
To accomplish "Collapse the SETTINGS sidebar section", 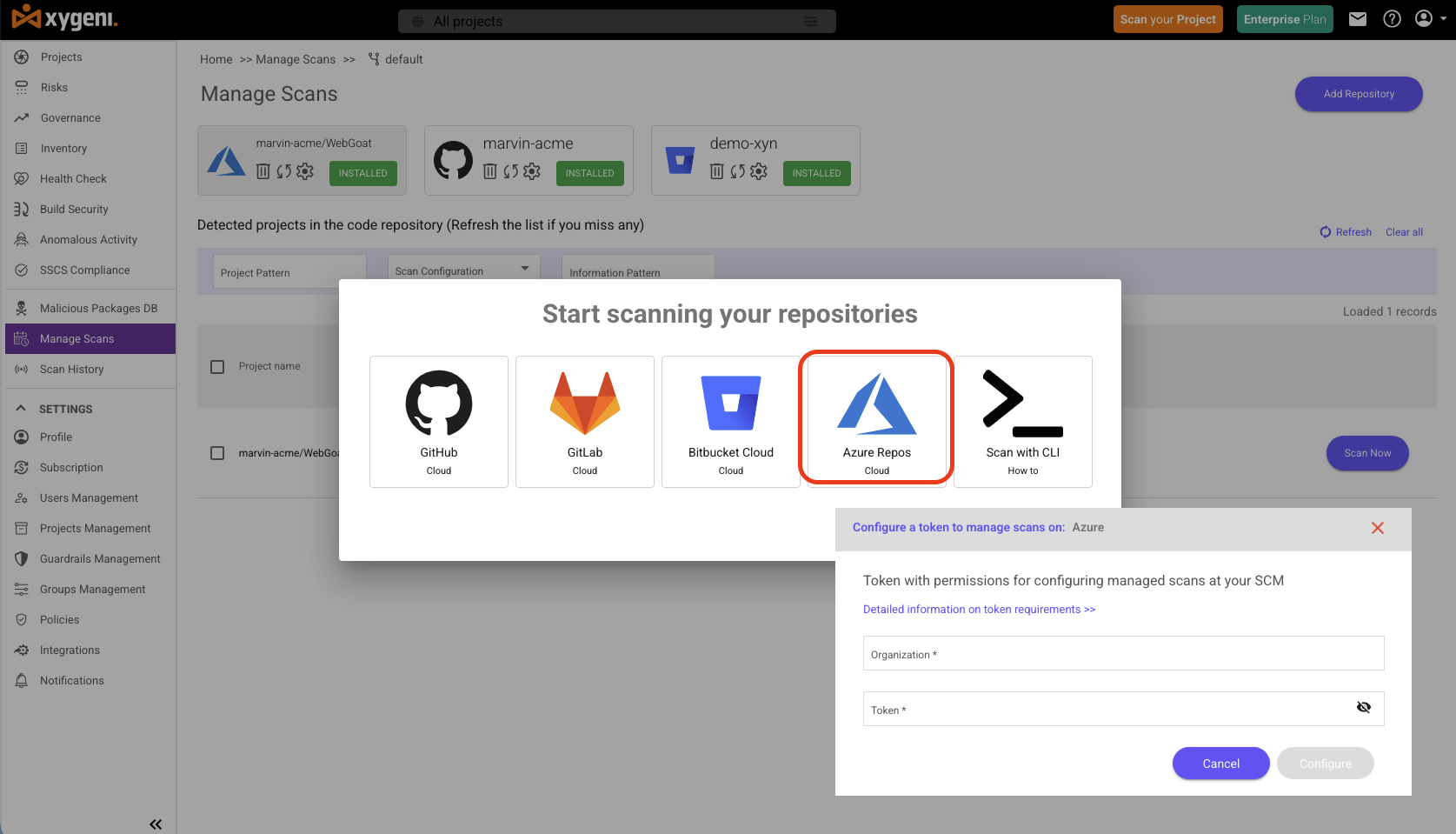I will tap(21, 409).
